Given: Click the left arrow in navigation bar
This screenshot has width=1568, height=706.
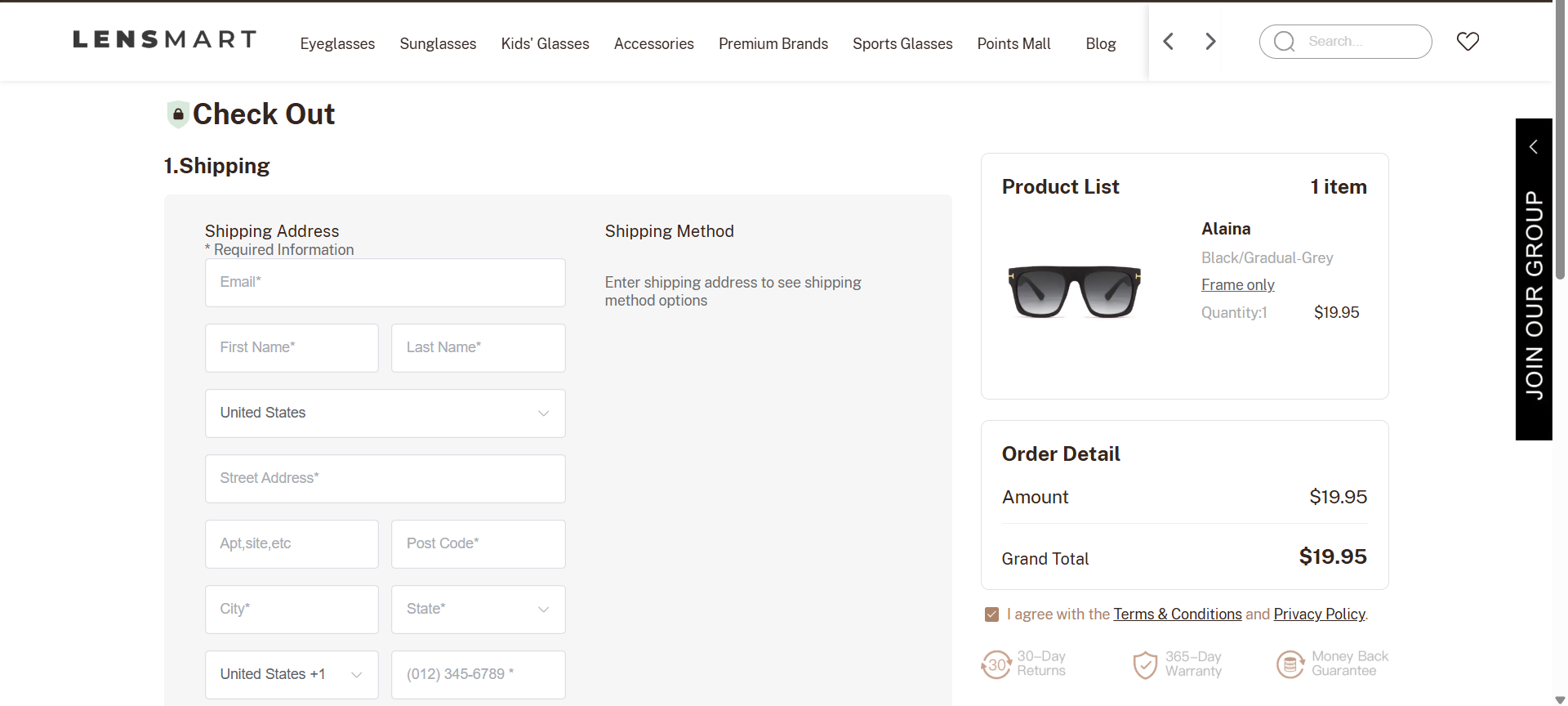Looking at the screenshot, I should [x=1169, y=42].
